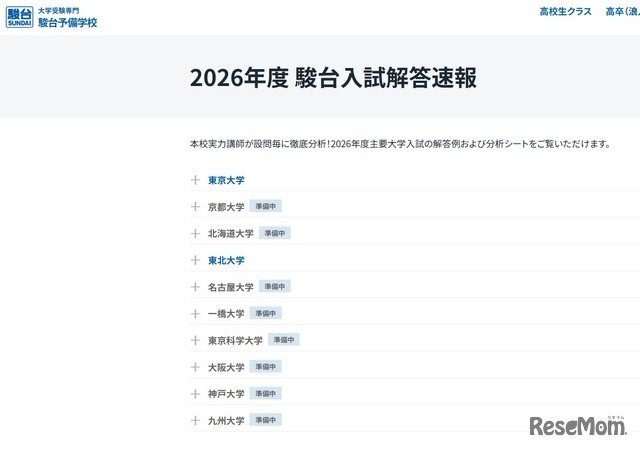The width and height of the screenshot is (640, 449).
Task: Click the 2026年度 駿台入試解答速報 heading
Action: click(x=333, y=78)
